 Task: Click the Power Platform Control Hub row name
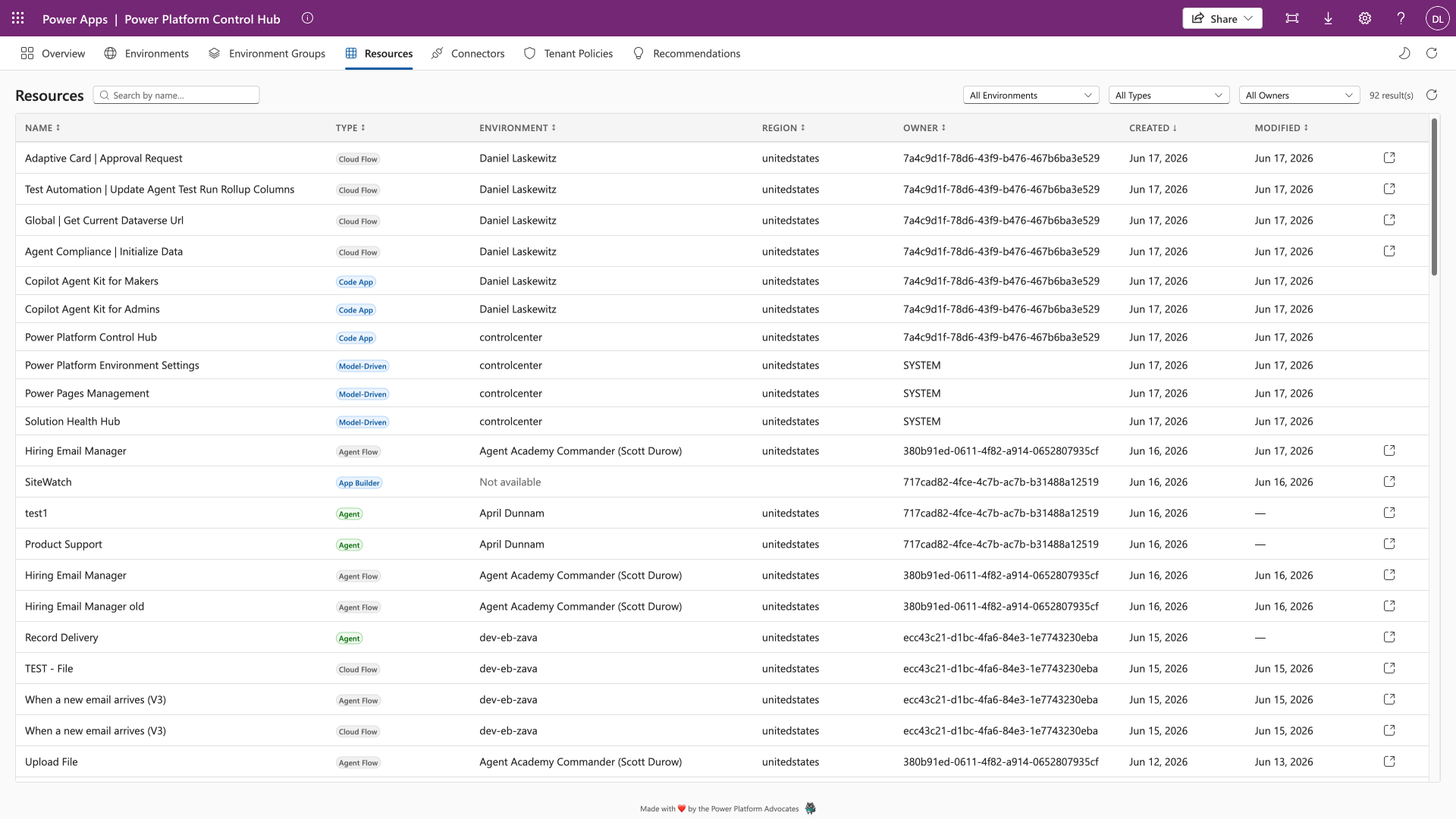point(91,337)
